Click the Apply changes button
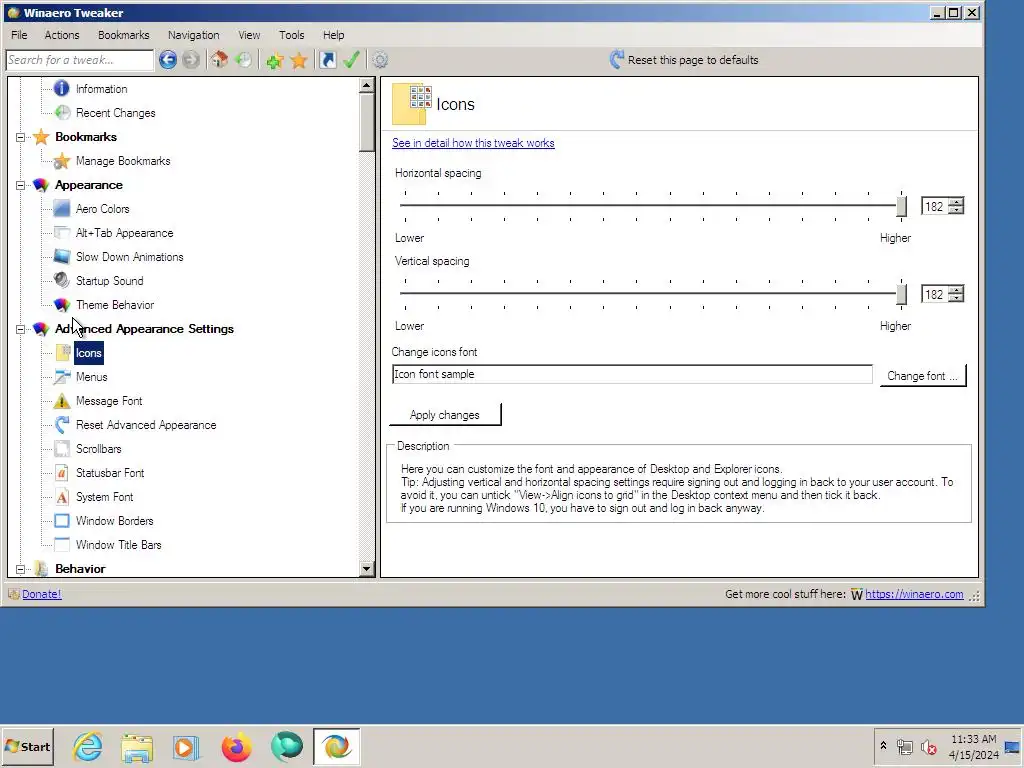 pyautogui.click(x=445, y=415)
